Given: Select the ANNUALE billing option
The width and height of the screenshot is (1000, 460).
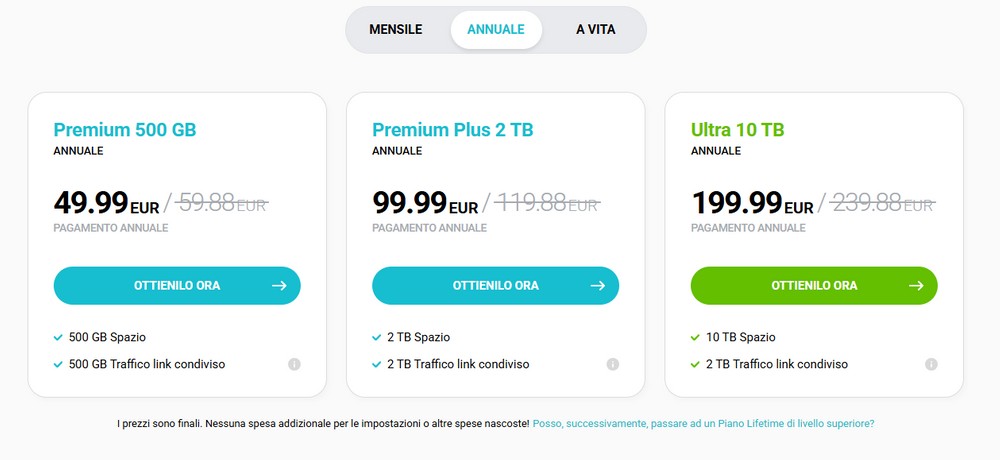Looking at the screenshot, I should pos(496,30).
